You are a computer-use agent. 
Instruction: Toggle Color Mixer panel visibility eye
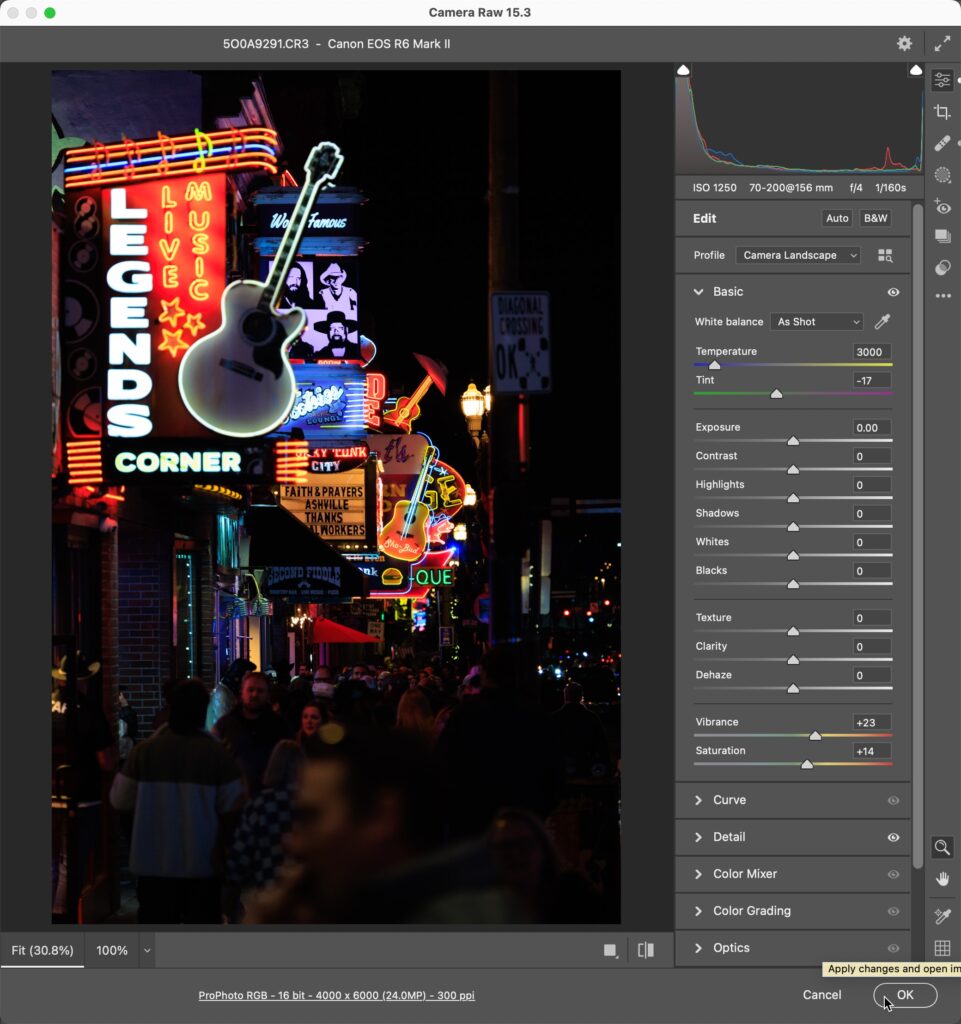(893, 874)
